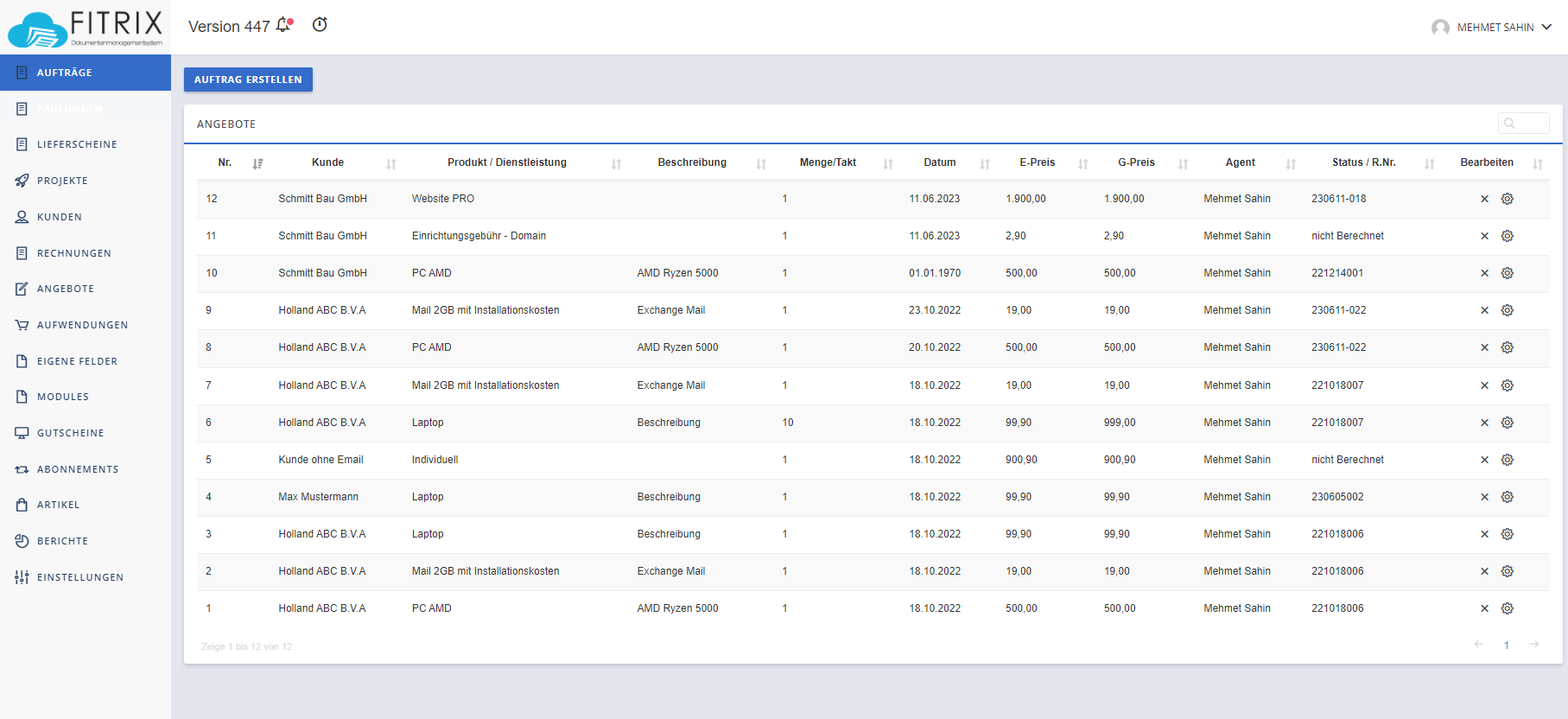The height and width of the screenshot is (719, 1568).
Task: Click the Fitrix logo
Action: [86, 29]
